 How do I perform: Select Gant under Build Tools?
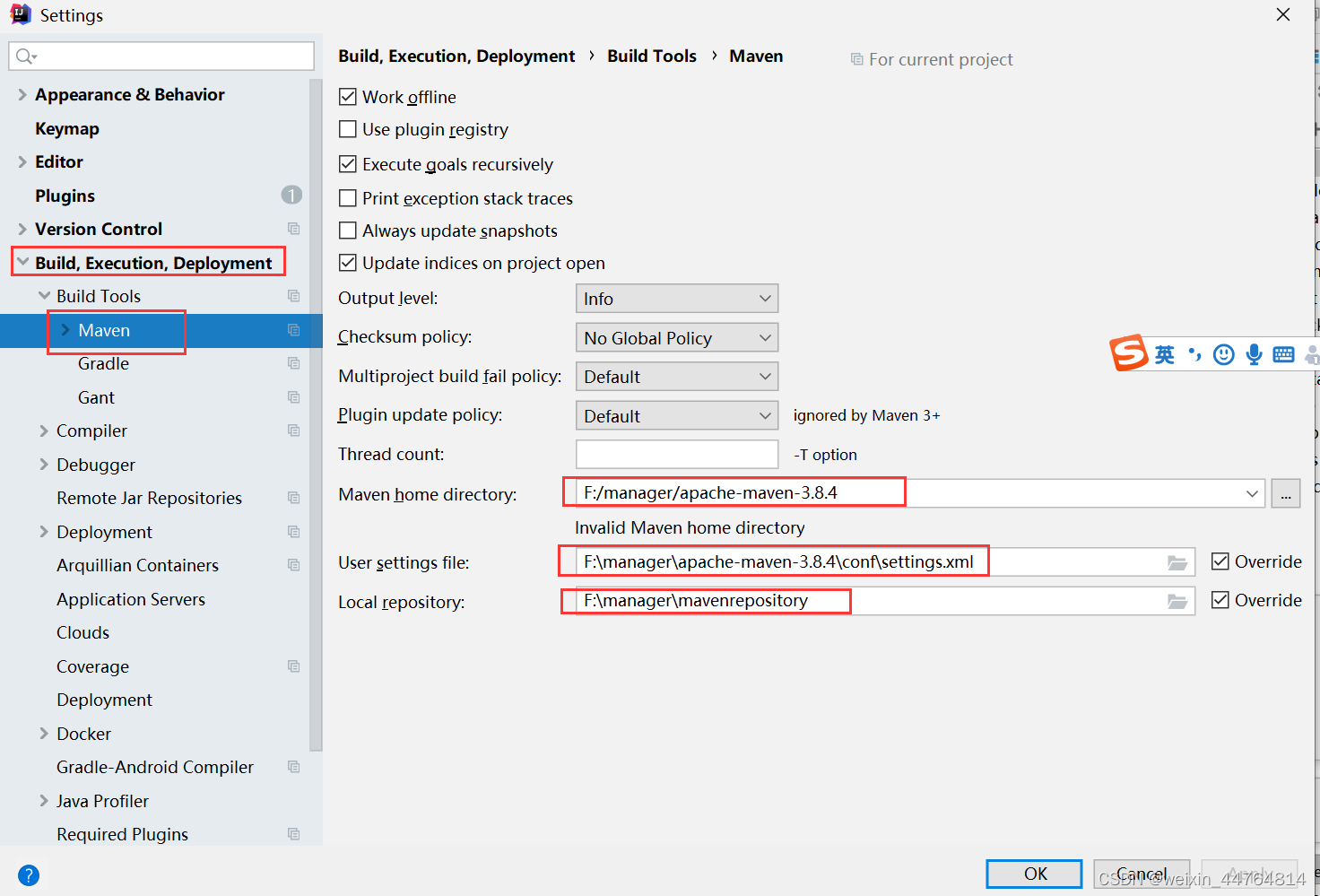pos(96,397)
